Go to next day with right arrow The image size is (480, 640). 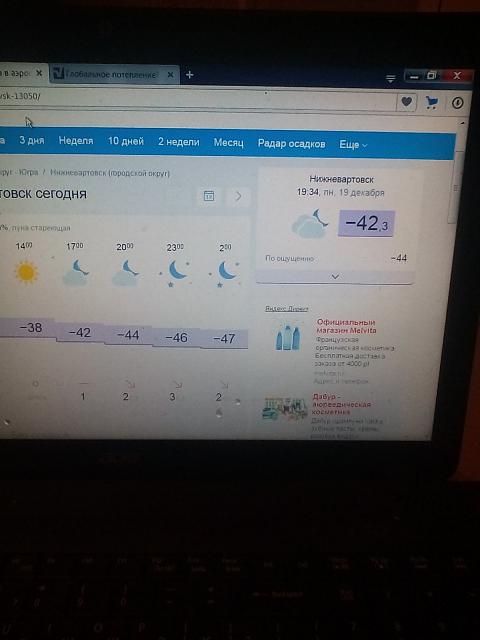(x=238, y=196)
